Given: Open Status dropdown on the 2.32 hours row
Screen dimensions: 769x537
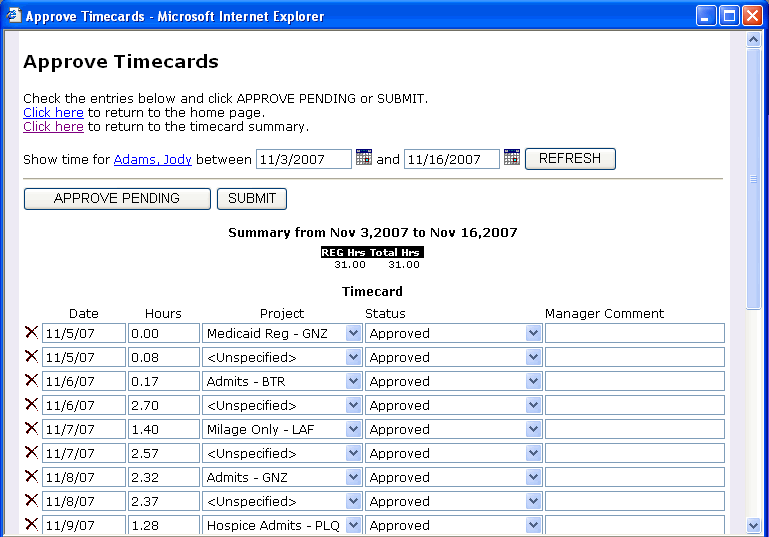Looking at the screenshot, I should (533, 477).
